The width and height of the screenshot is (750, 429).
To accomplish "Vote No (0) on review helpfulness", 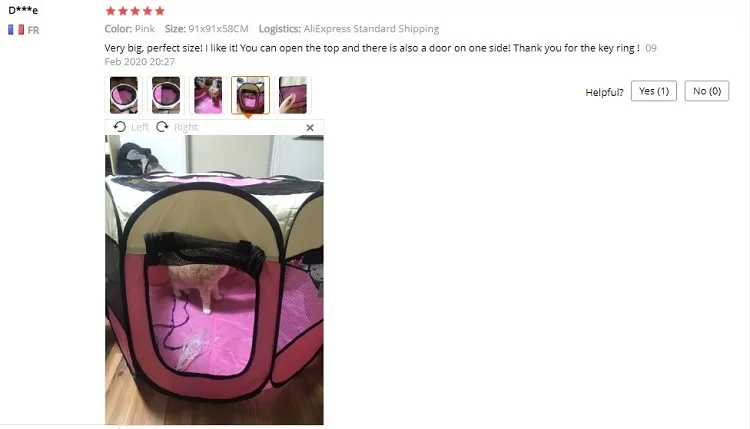I will point(707,91).
